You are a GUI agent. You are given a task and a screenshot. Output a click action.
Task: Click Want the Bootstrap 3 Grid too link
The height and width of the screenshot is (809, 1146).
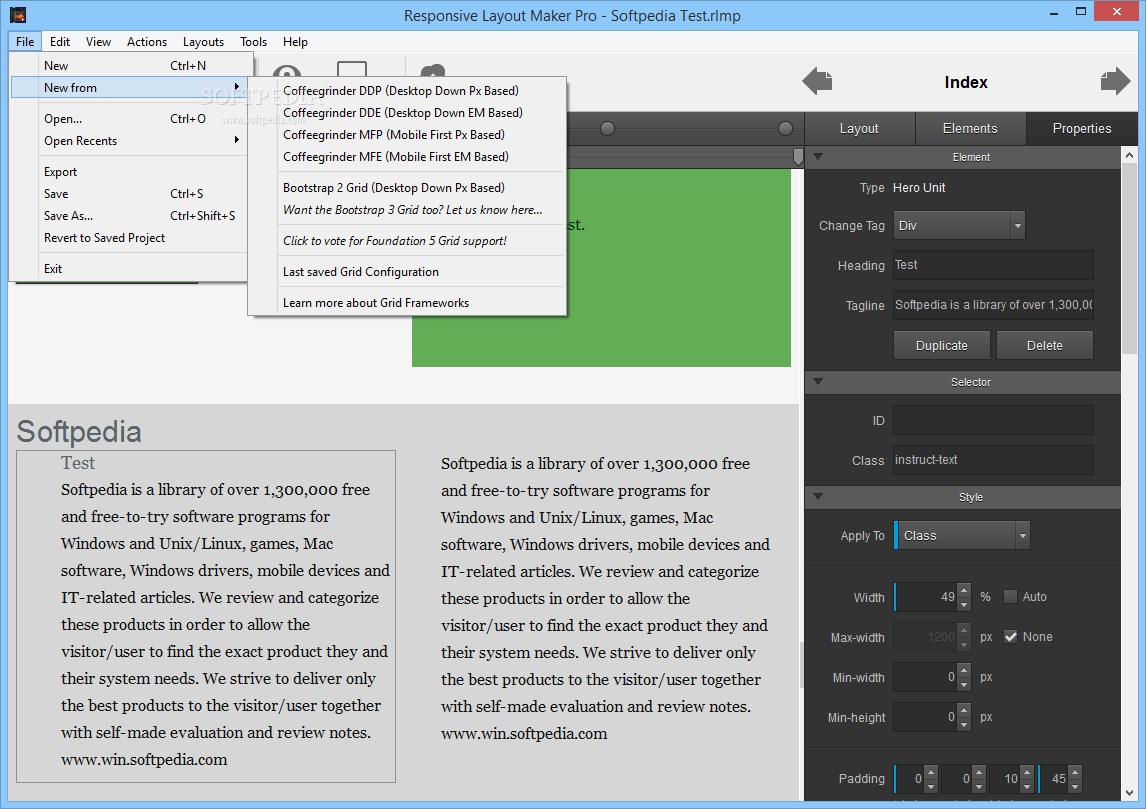tap(407, 210)
